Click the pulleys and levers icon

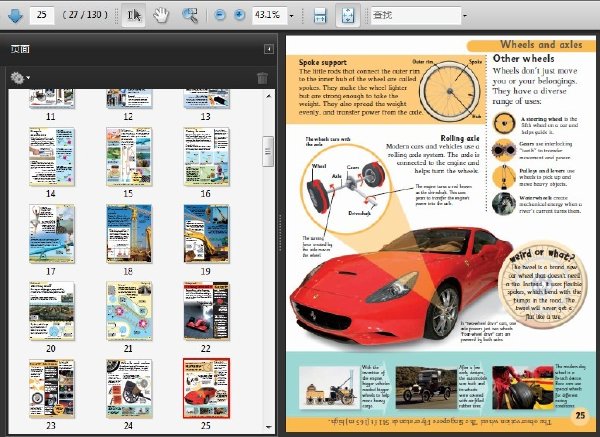click(x=503, y=177)
